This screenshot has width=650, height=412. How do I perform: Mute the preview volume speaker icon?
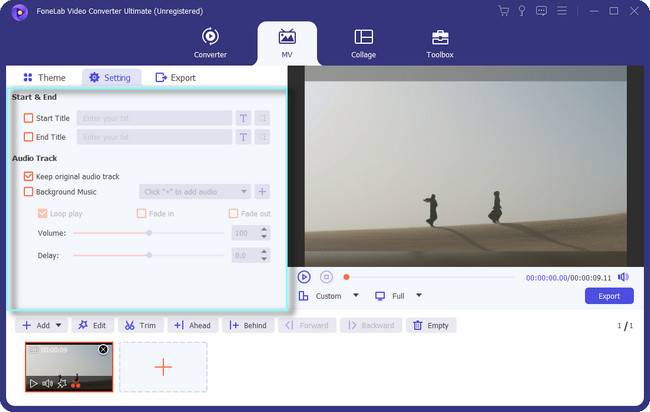(623, 277)
